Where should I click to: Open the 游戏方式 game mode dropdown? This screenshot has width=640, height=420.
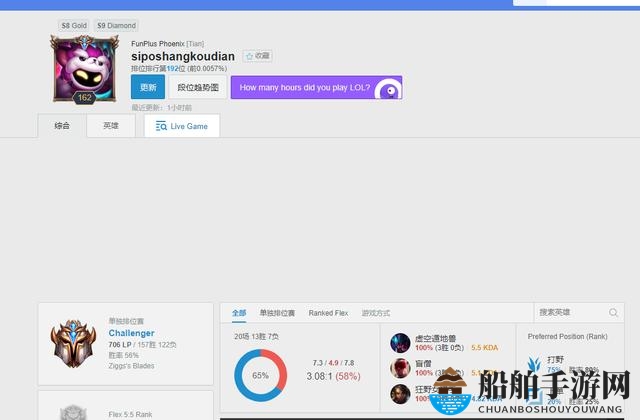[376, 313]
